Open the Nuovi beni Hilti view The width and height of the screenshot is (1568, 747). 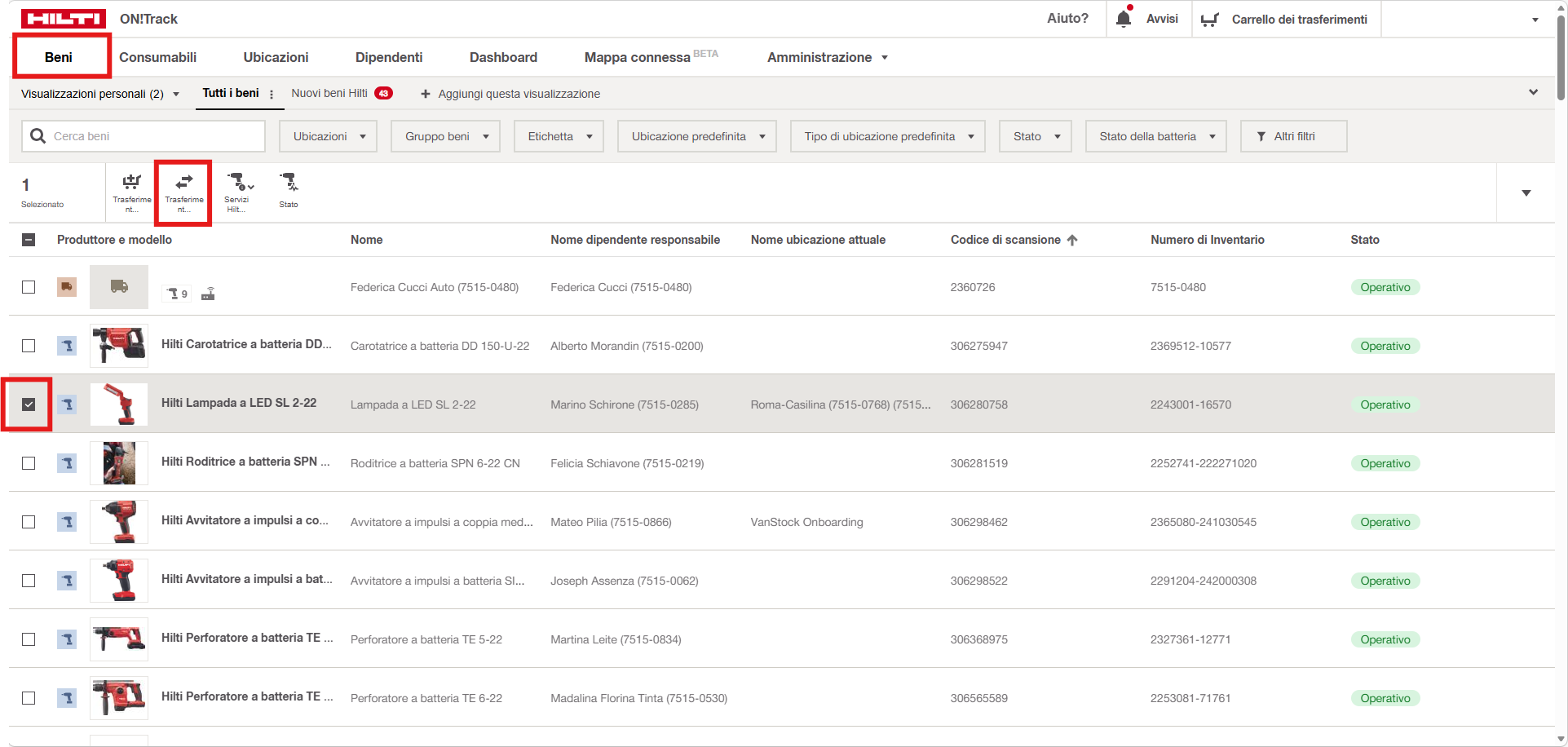click(x=329, y=93)
